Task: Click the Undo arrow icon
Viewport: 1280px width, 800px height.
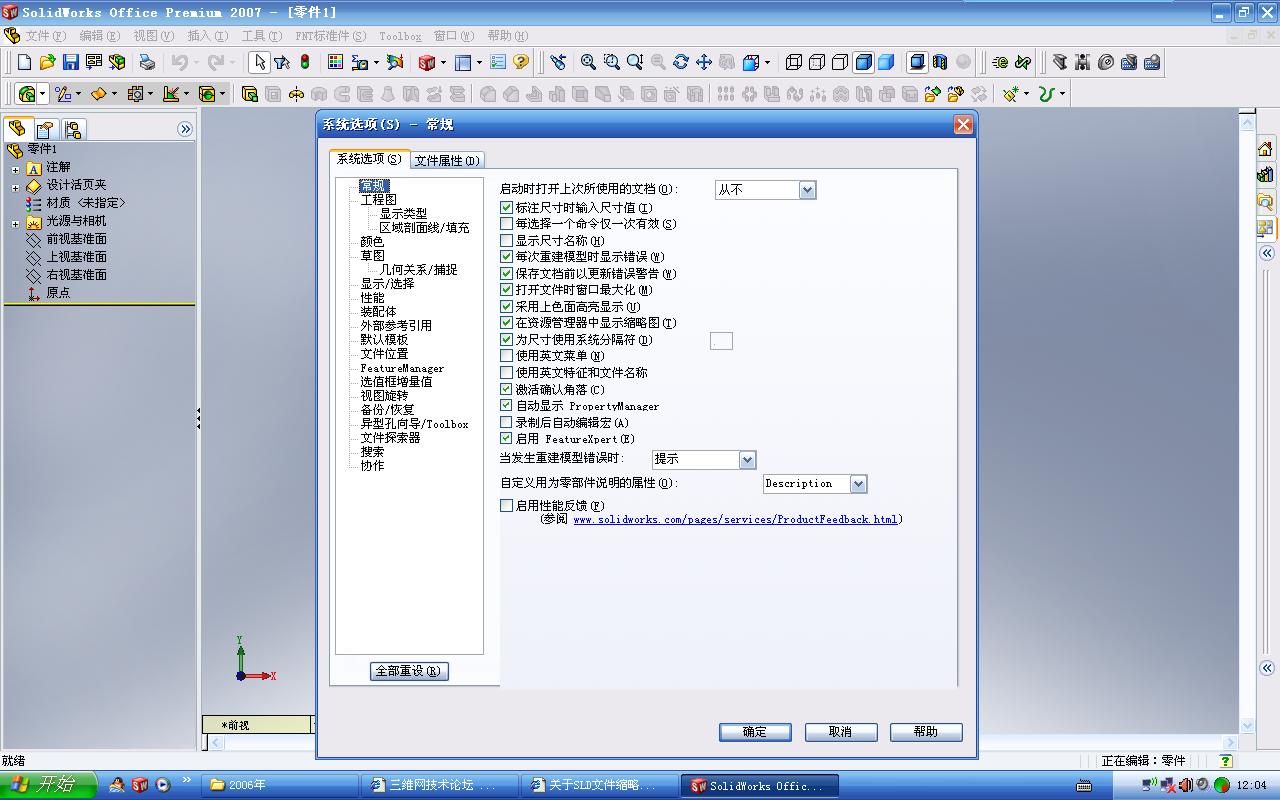Action: coord(179,62)
